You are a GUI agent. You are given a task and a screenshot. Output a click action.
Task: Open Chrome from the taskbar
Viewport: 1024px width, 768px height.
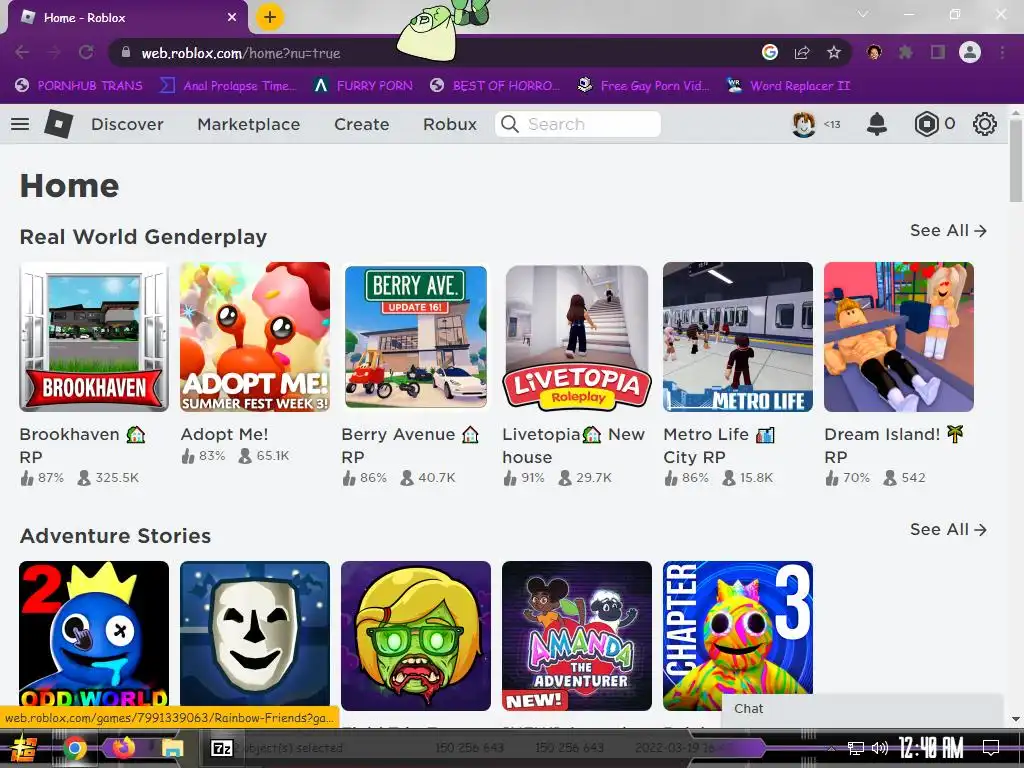[x=74, y=748]
